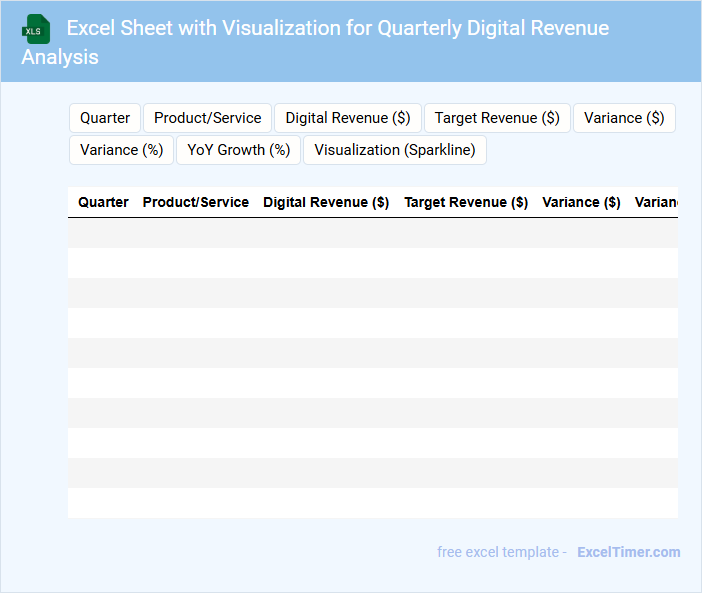Click the Quarter column header
The height and width of the screenshot is (593, 702).
tap(103, 202)
